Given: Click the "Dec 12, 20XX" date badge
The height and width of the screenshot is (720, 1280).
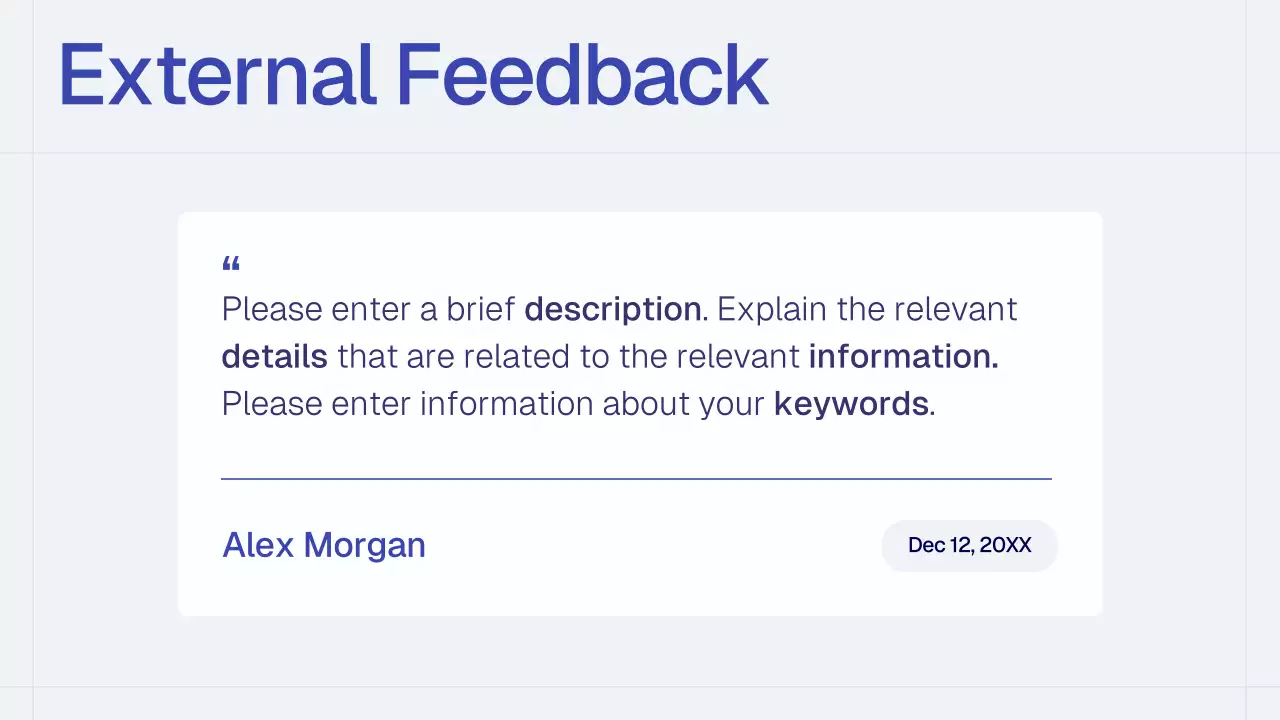Looking at the screenshot, I should click(x=969, y=545).
